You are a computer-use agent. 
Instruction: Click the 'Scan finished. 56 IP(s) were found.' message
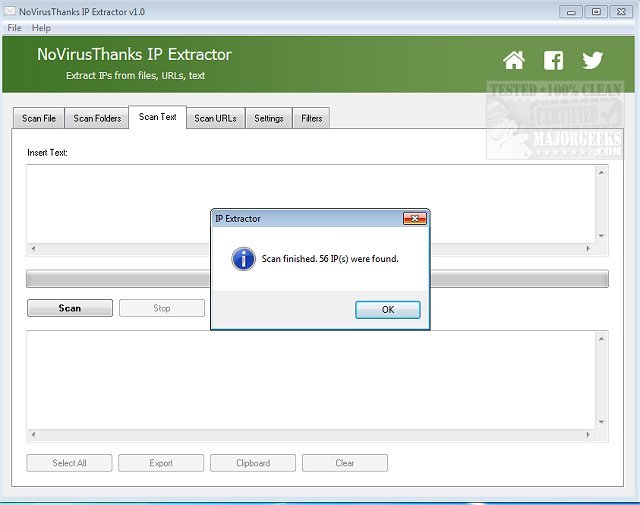[x=330, y=259]
